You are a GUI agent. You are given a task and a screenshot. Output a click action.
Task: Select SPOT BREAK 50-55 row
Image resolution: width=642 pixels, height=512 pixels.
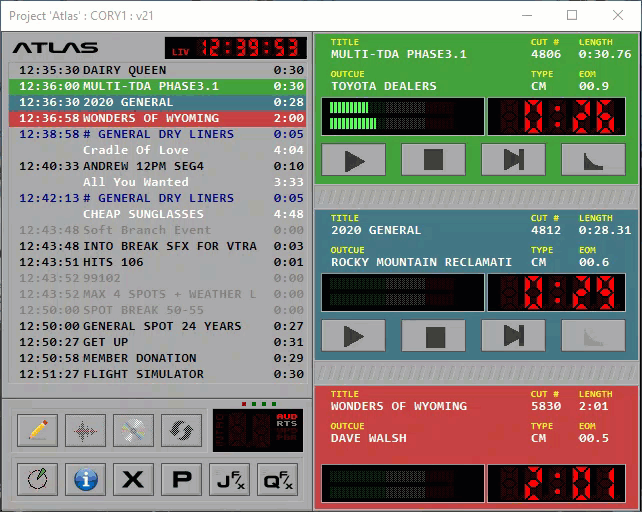click(157, 310)
